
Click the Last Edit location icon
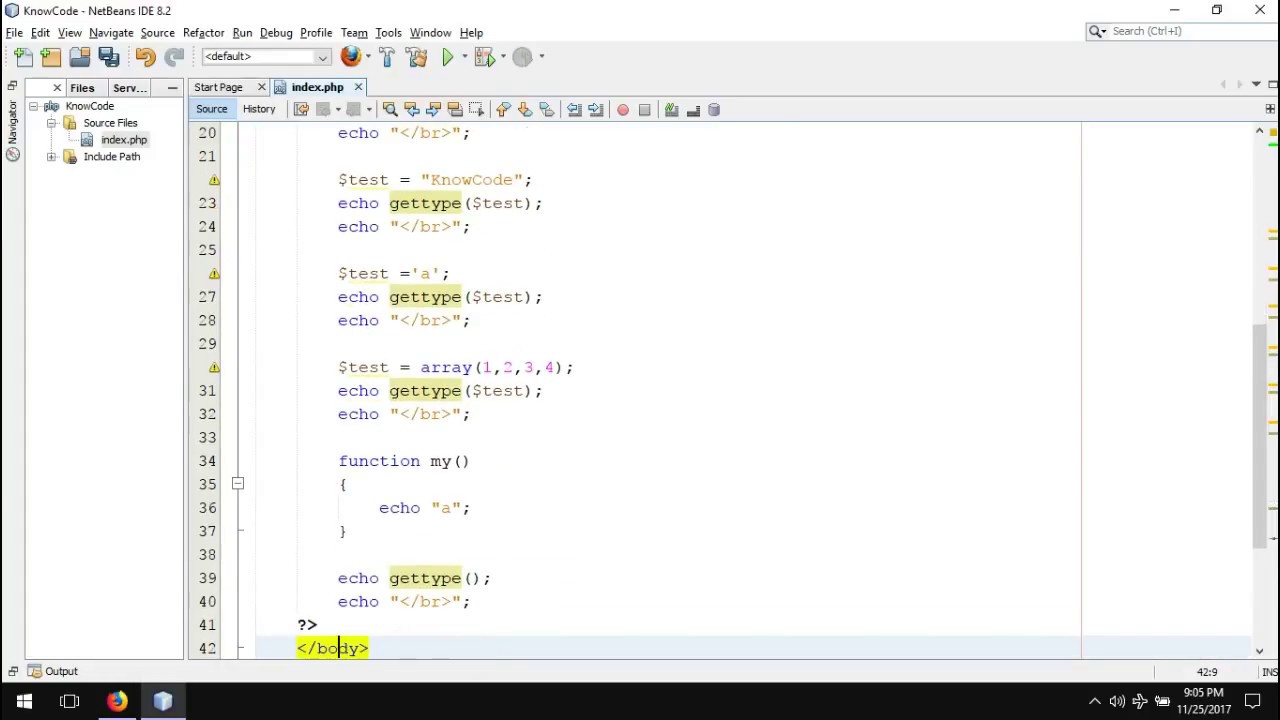pyautogui.click(x=301, y=110)
